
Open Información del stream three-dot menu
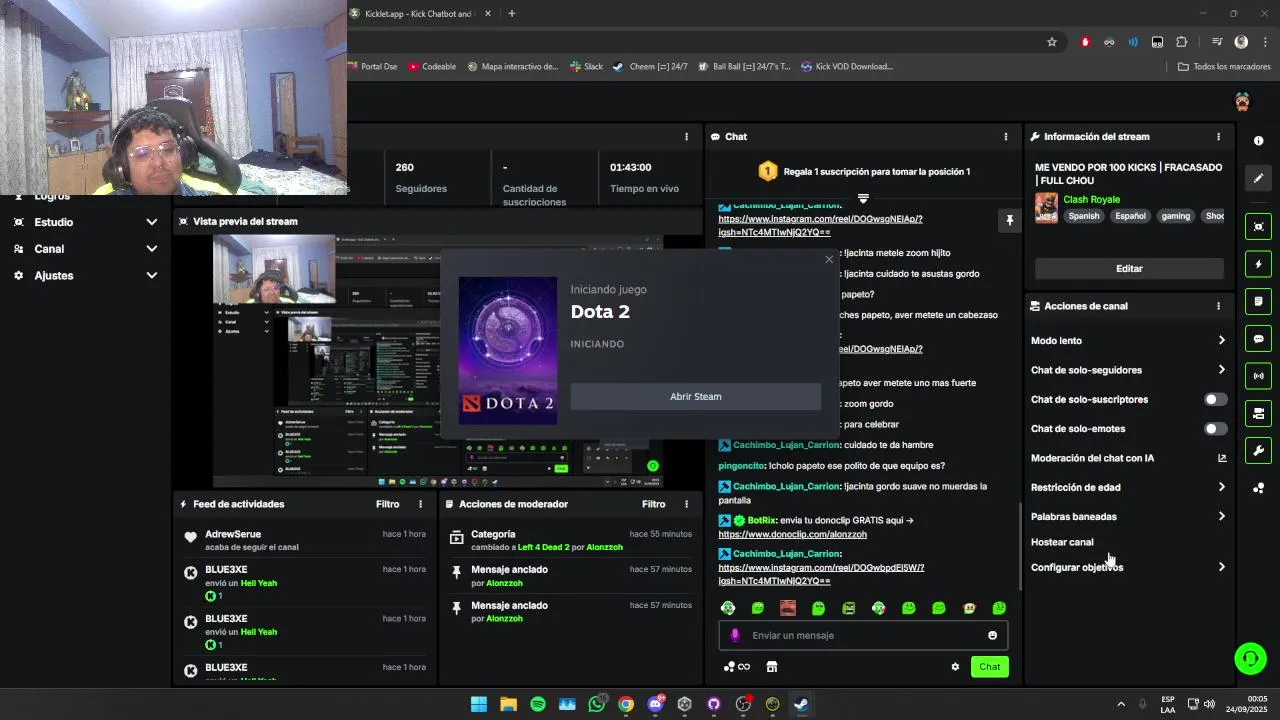[1218, 137]
